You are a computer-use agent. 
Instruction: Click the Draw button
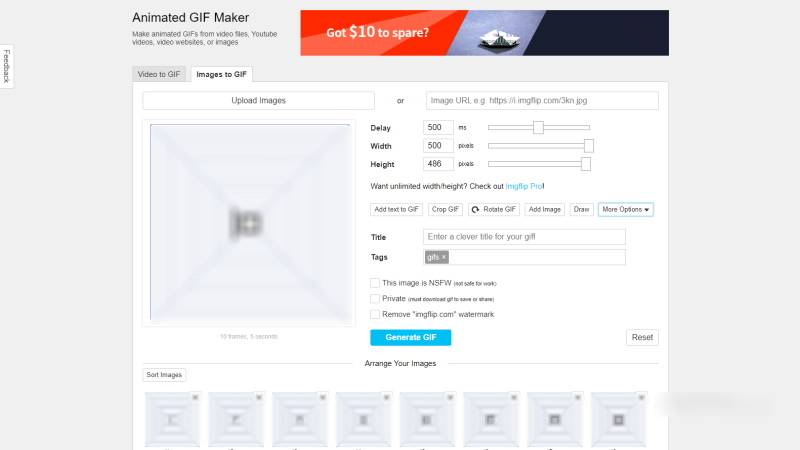[581, 210]
